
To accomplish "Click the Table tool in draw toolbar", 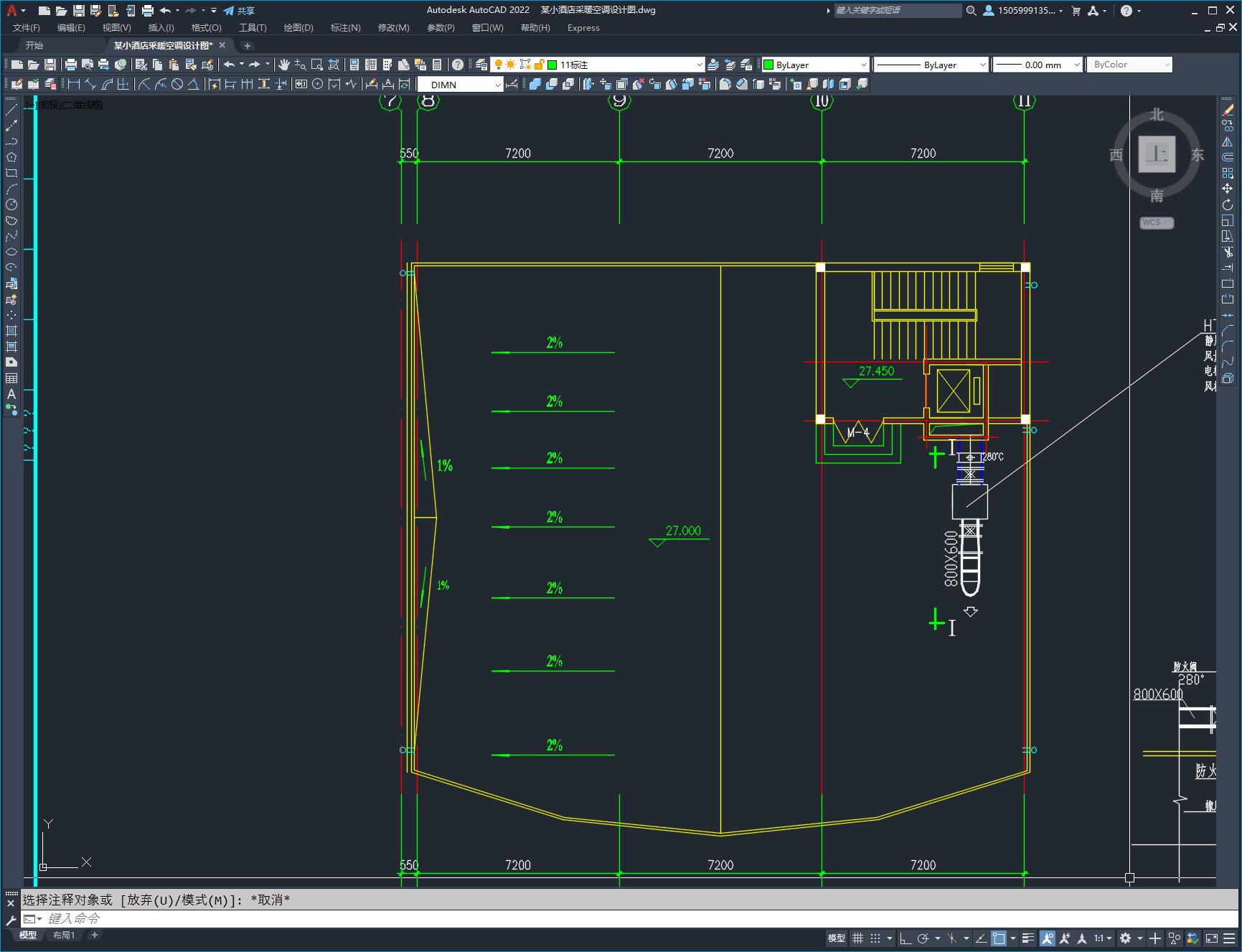I will click(x=11, y=378).
